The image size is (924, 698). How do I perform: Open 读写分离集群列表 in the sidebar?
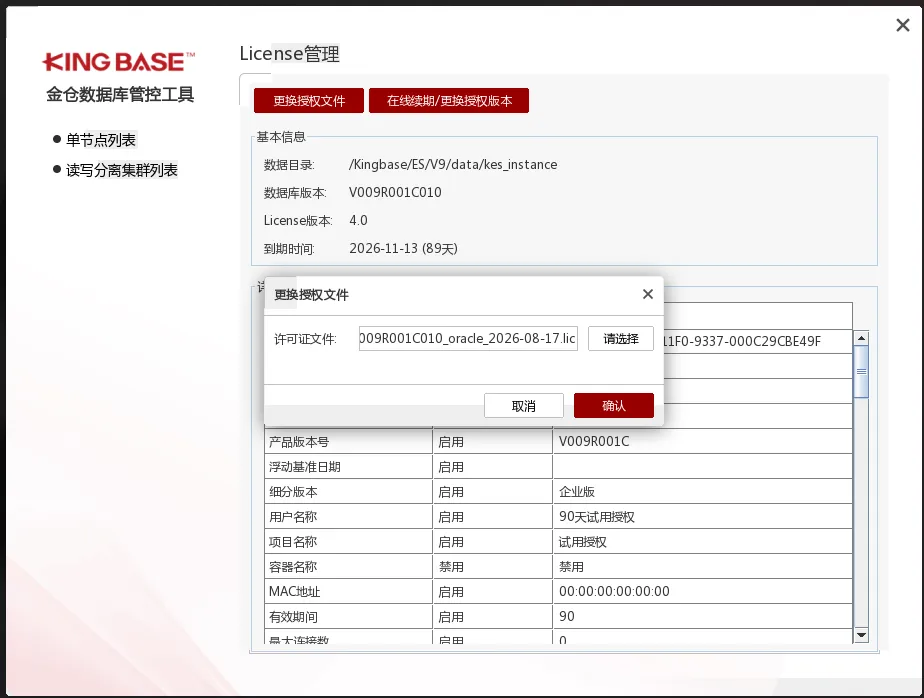coord(121,170)
